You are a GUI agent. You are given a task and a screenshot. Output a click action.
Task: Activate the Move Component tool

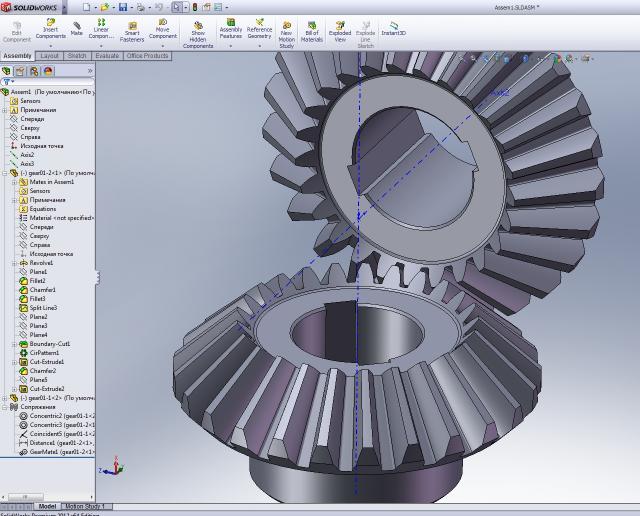162,30
